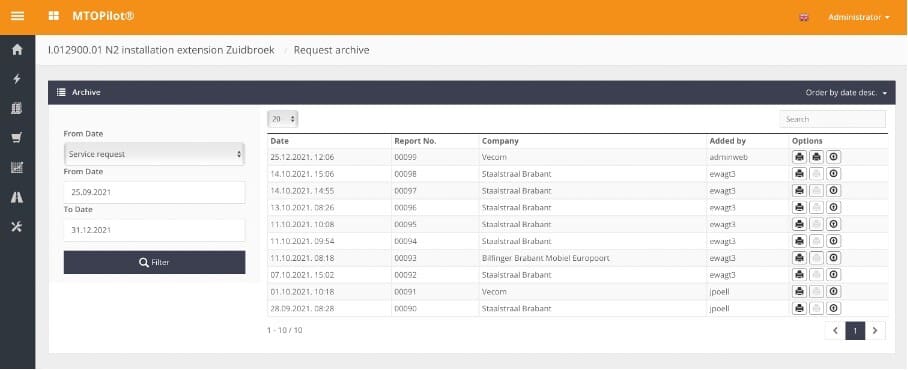Open the Order by date desc. dropdown
The width and height of the screenshot is (908, 370).
pyautogui.click(x=846, y=93)
